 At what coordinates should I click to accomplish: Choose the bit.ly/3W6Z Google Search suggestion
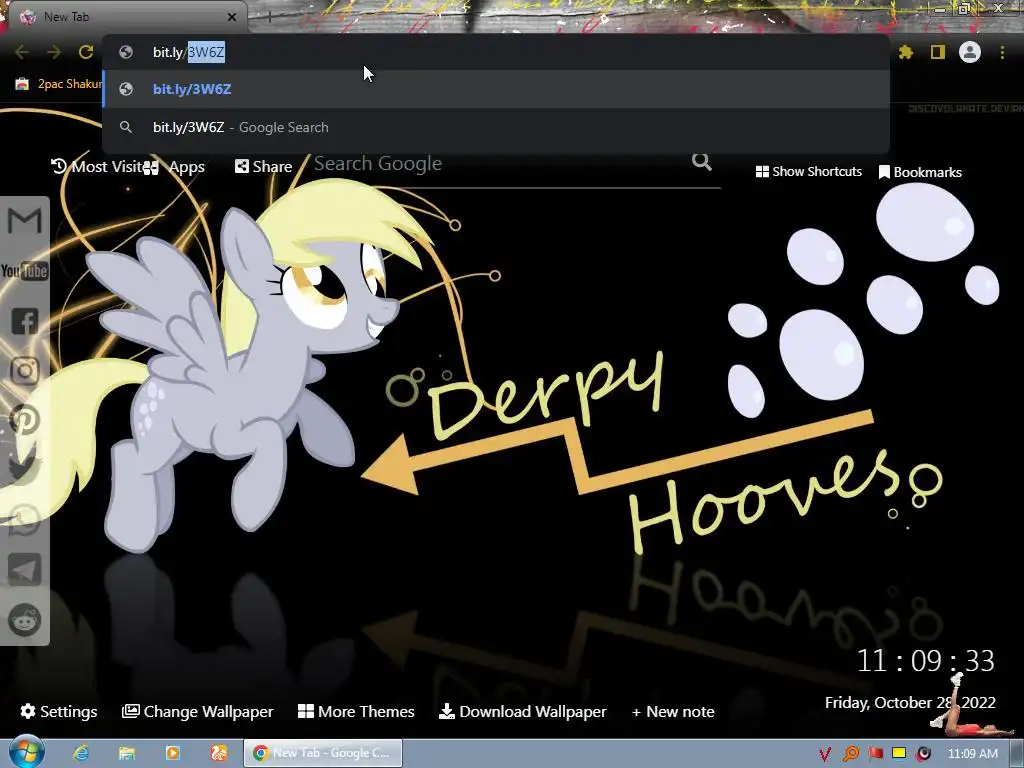click(x=496, y=127)
